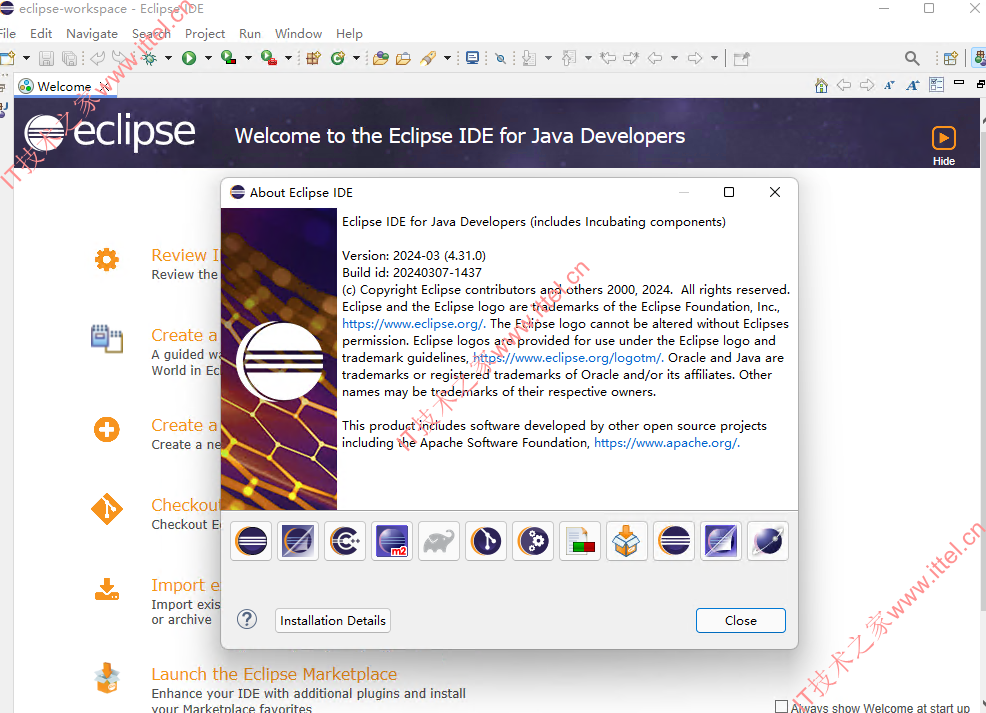Click the m2 Maven plugin icon
The width and height of the screenshot is (986, 713).
[x=392, y=541]
